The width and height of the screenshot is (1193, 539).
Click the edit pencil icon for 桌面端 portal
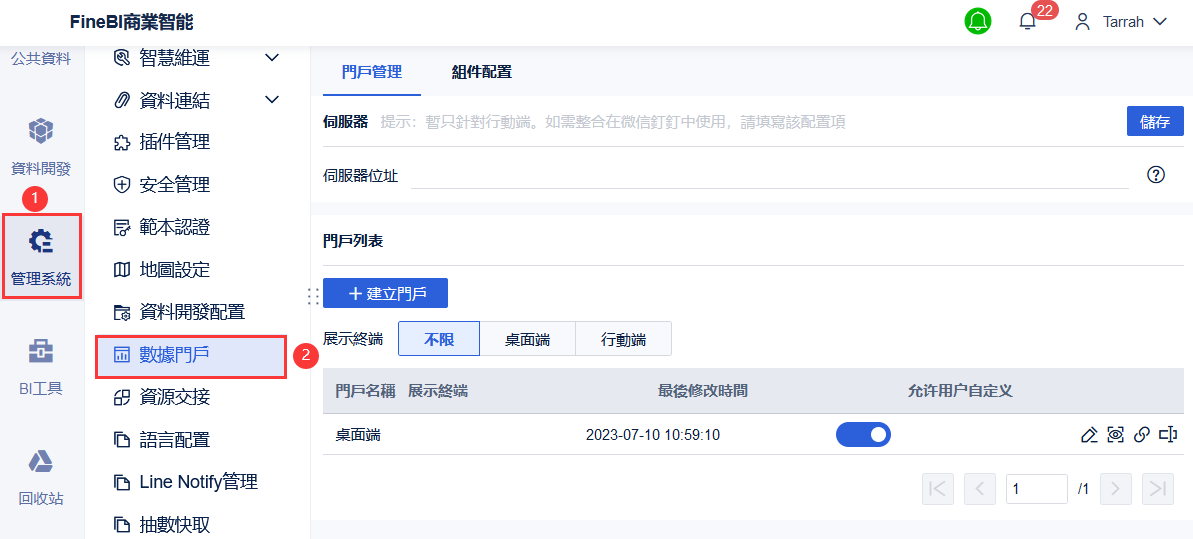[1090, 435]
